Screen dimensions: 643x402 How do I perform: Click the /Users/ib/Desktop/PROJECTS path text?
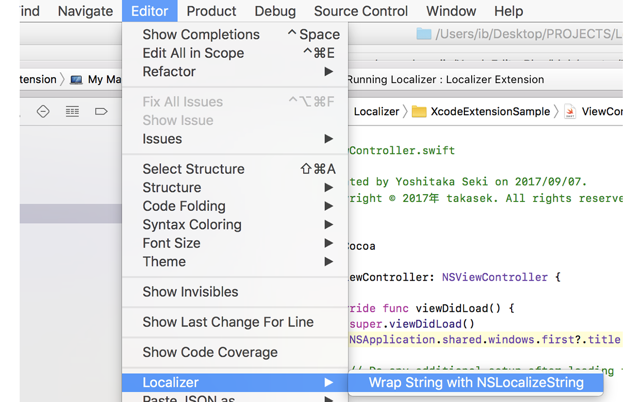(529, 34)
